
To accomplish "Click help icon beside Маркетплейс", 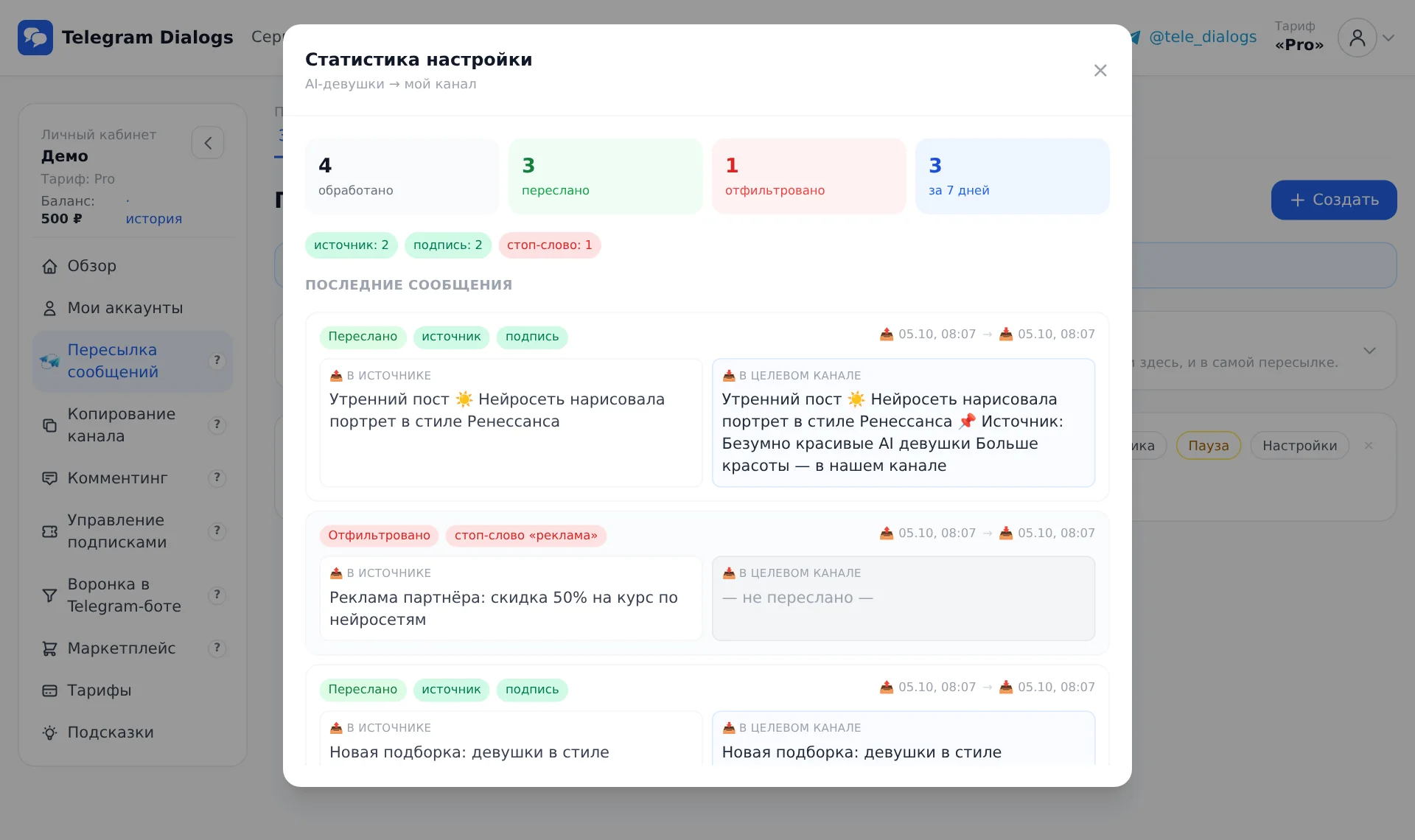I will coord(217,648).
